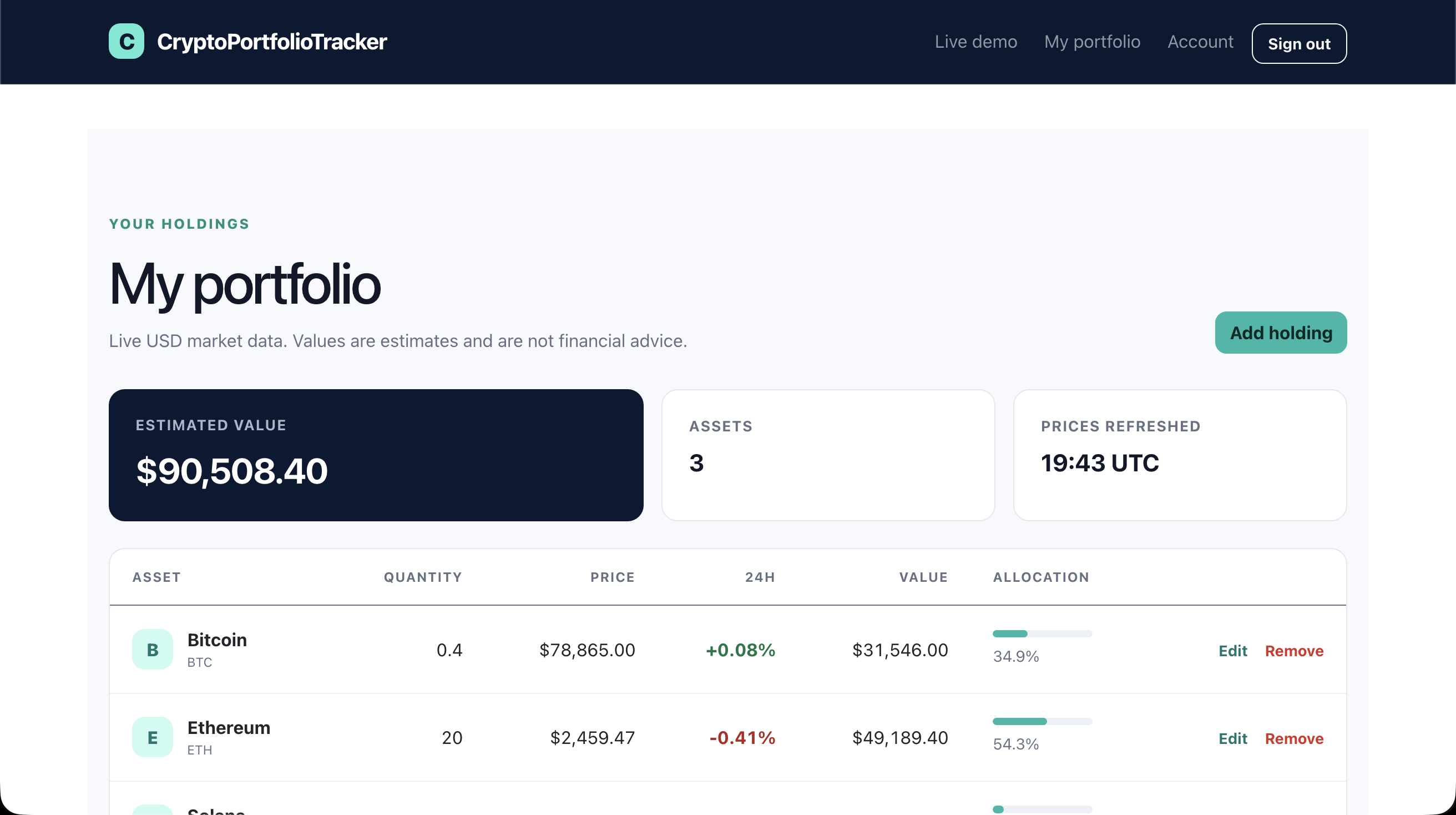Remove the Ethereum holding
This screenshot has width=1456, height=815.
pyautogui.click(x=1294, y=738)
